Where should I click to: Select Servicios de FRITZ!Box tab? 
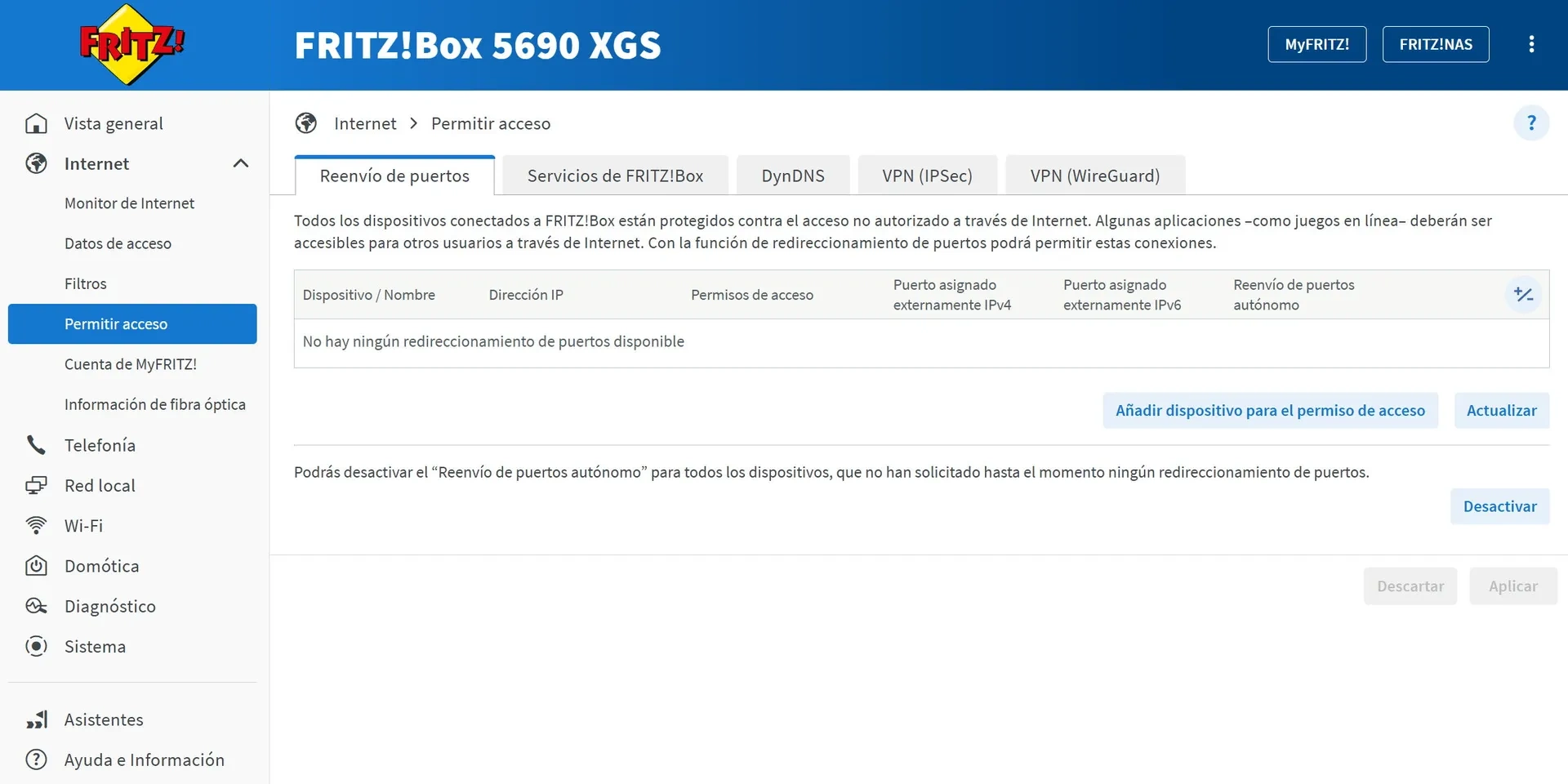pyautogui.click(x=615, y=176)
